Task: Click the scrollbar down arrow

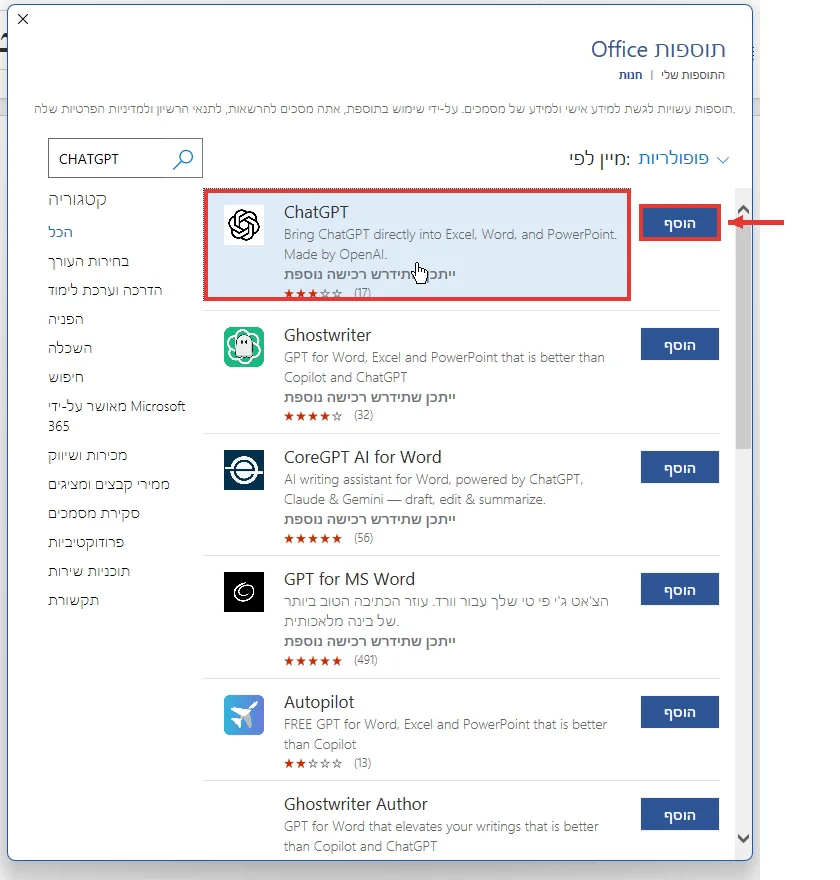Action: pos(743,838)
